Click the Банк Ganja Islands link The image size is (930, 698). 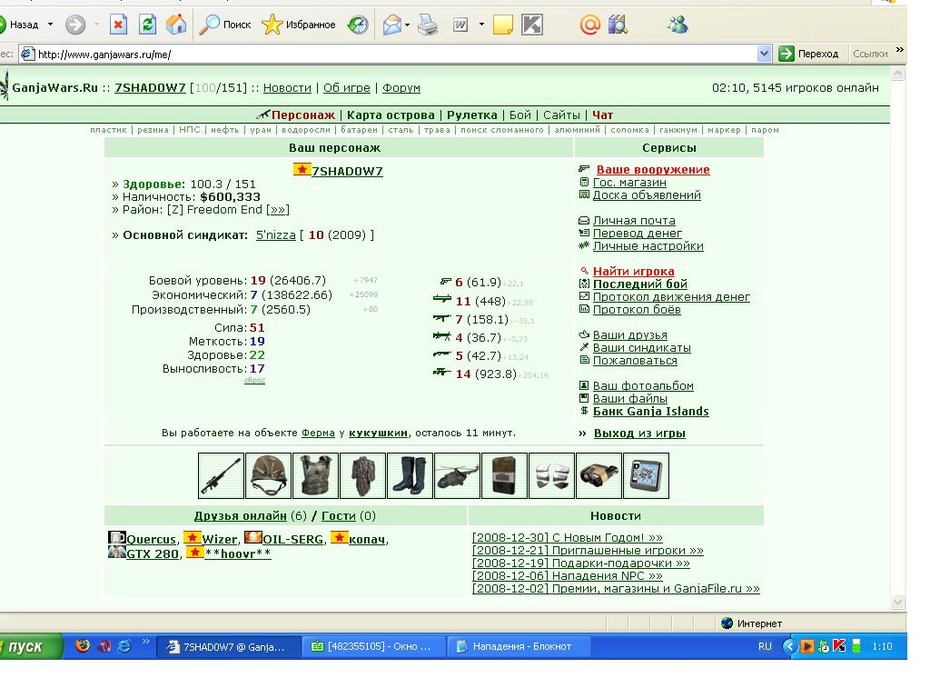click(x=651, y=412)
